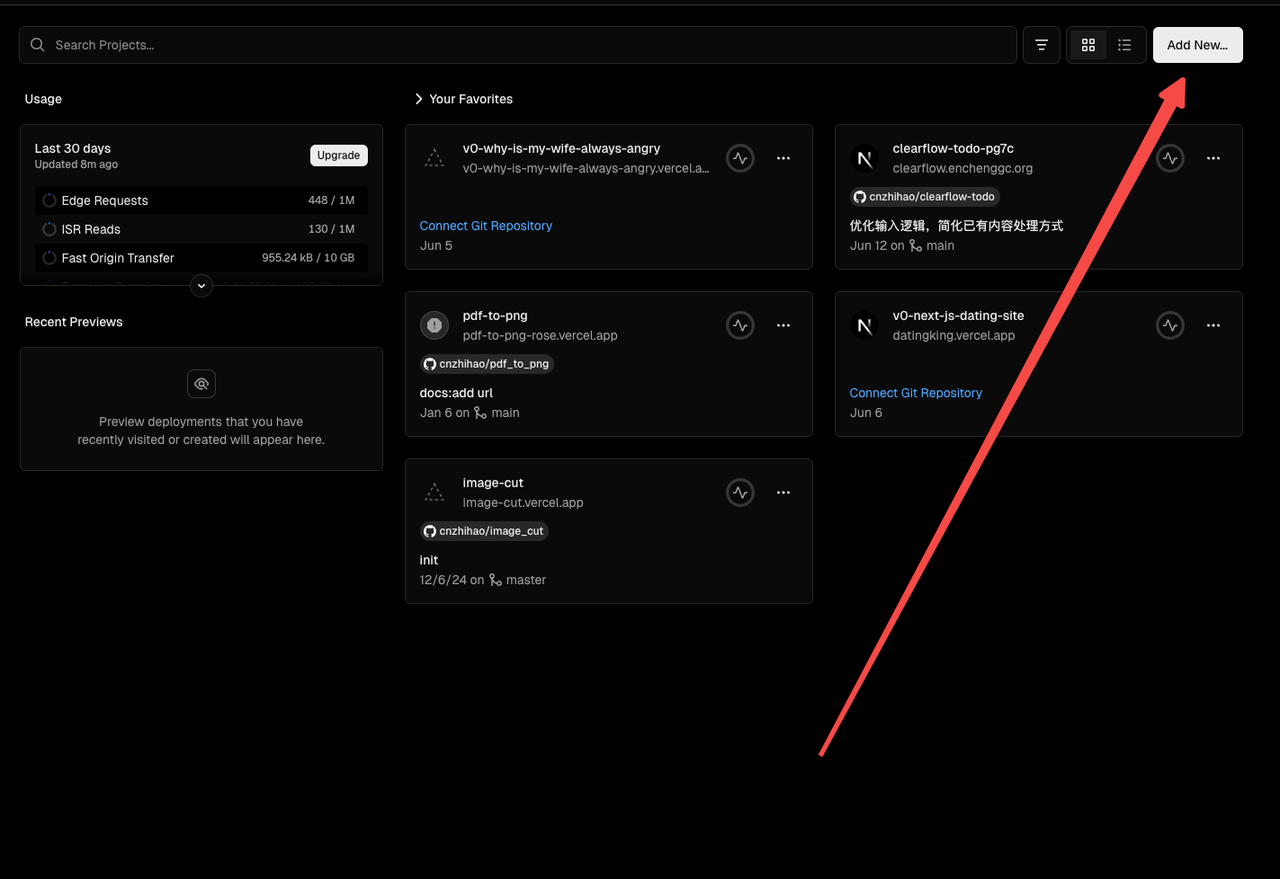The height and width of the screenshot is (879, 1280).
Task: Click the filter icon beside the search bar
Action: [x=1041, y=45]
